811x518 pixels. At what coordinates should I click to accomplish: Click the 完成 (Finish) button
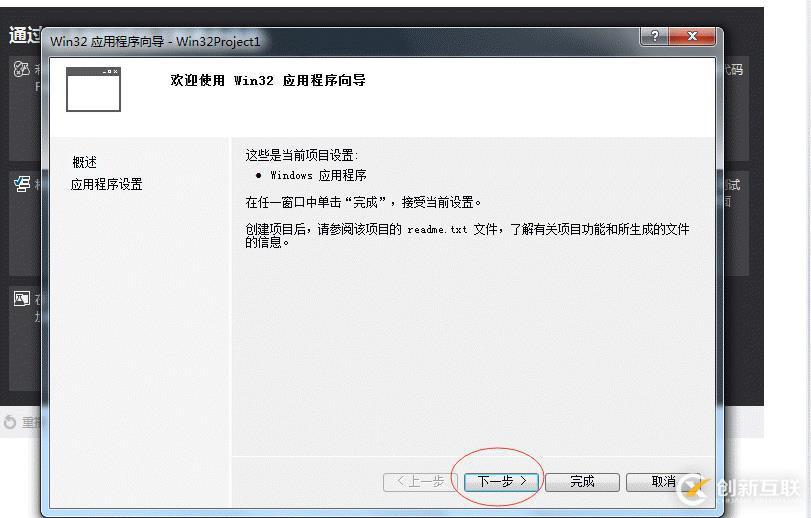point(582,482)
